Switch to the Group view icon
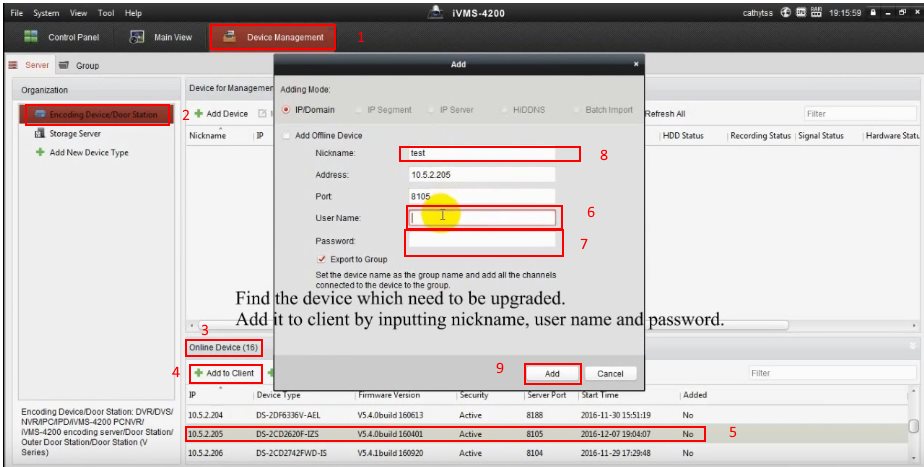The height and width of the screenshot is (467, 924). pos(64,66)
